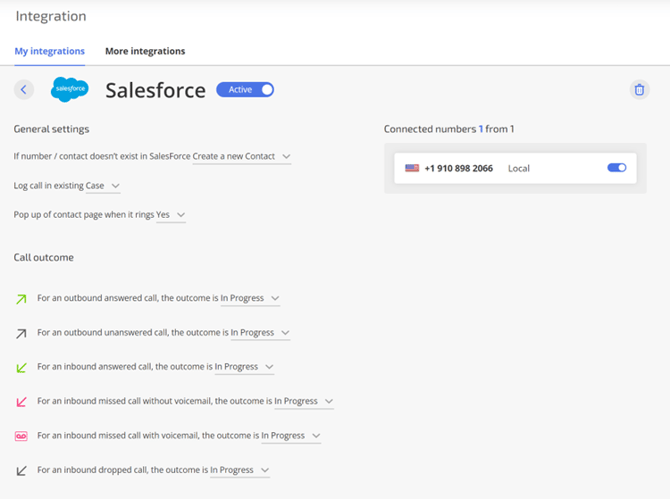Delete the integration using the trash icon

[x=639, y=90]
